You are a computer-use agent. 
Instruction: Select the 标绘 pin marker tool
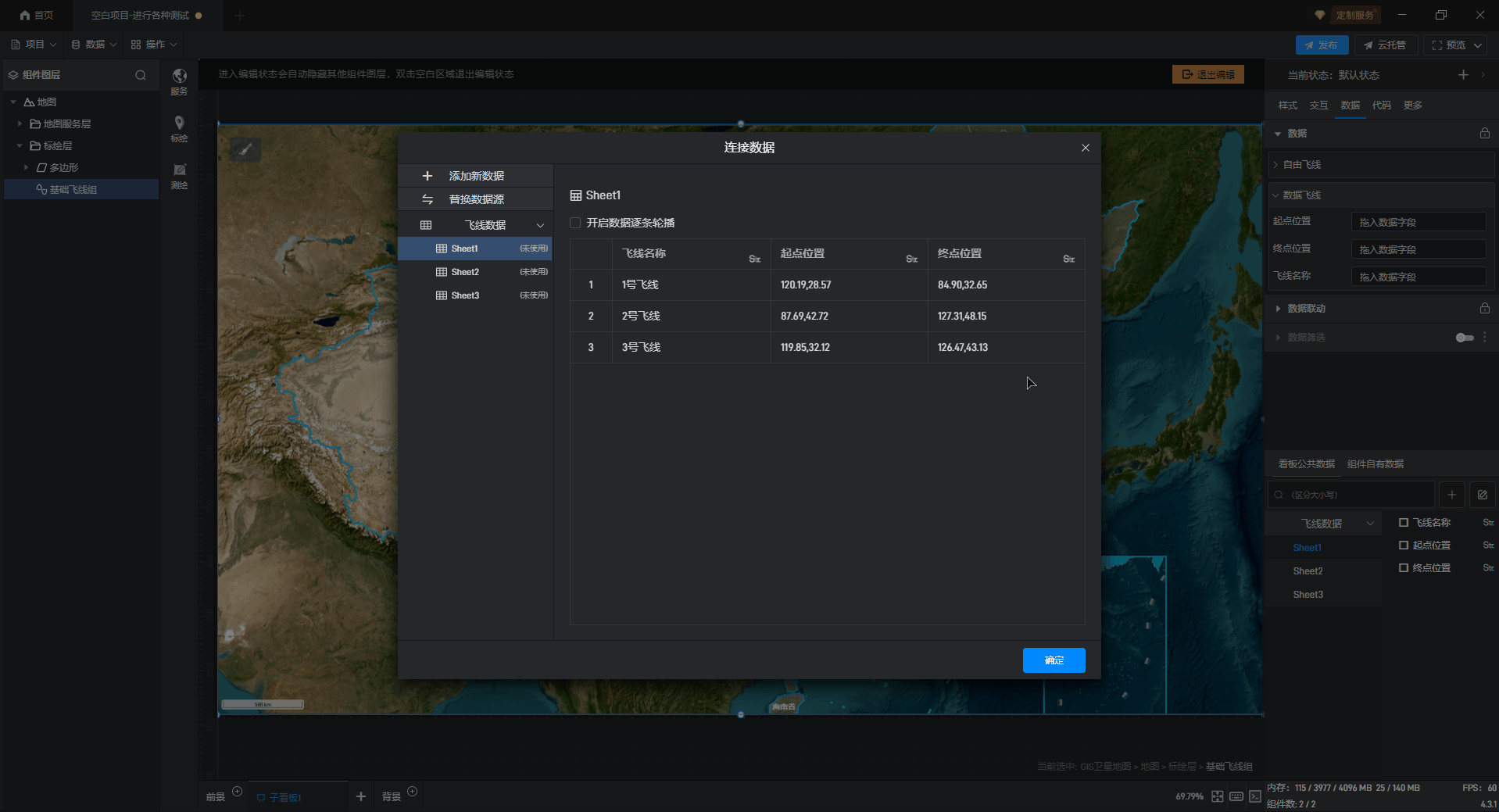(179, 123)
